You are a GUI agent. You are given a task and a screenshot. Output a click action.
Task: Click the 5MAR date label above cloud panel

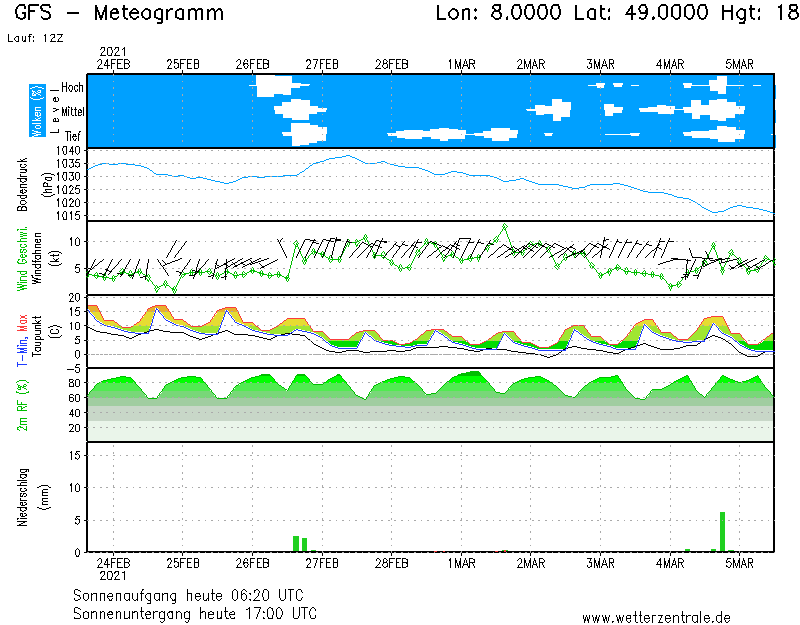[x=739, y=64]
